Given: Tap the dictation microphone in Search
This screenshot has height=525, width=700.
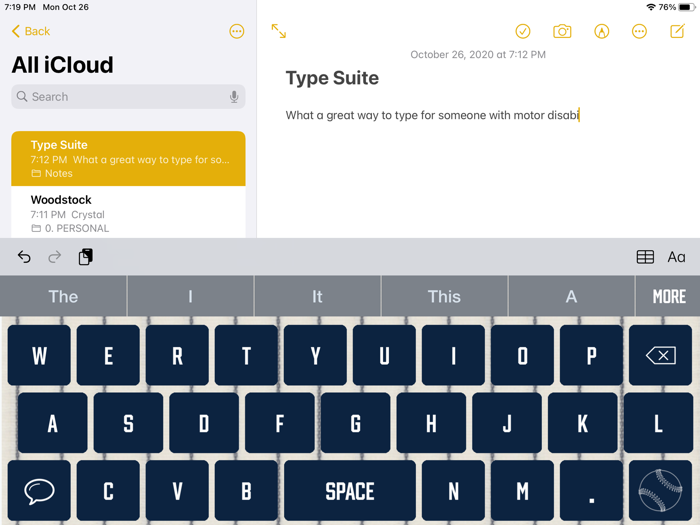Looking at the screenshot, I should [234, 96].
